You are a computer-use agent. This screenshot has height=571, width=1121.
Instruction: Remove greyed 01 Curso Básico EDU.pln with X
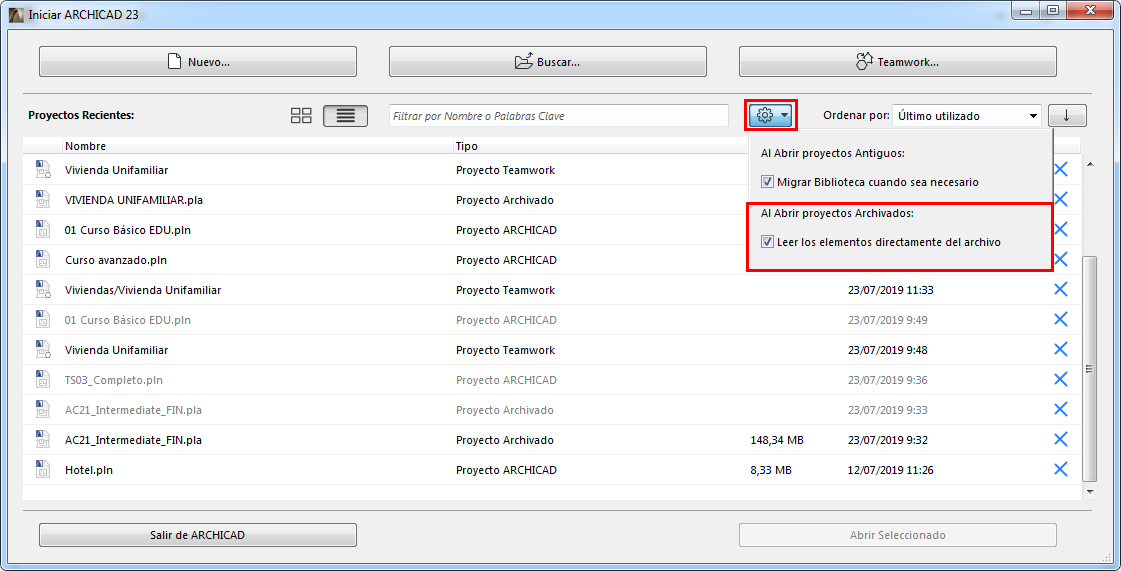coord(1061,319)
